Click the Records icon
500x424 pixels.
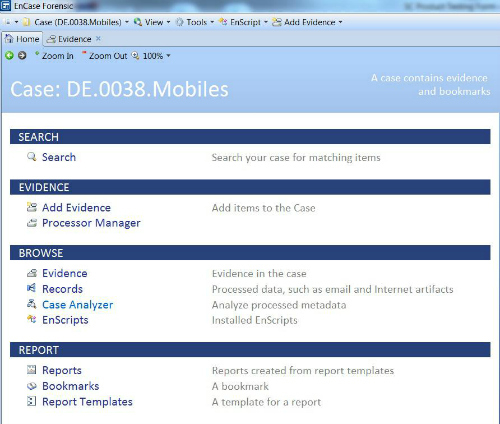point(31,288)
